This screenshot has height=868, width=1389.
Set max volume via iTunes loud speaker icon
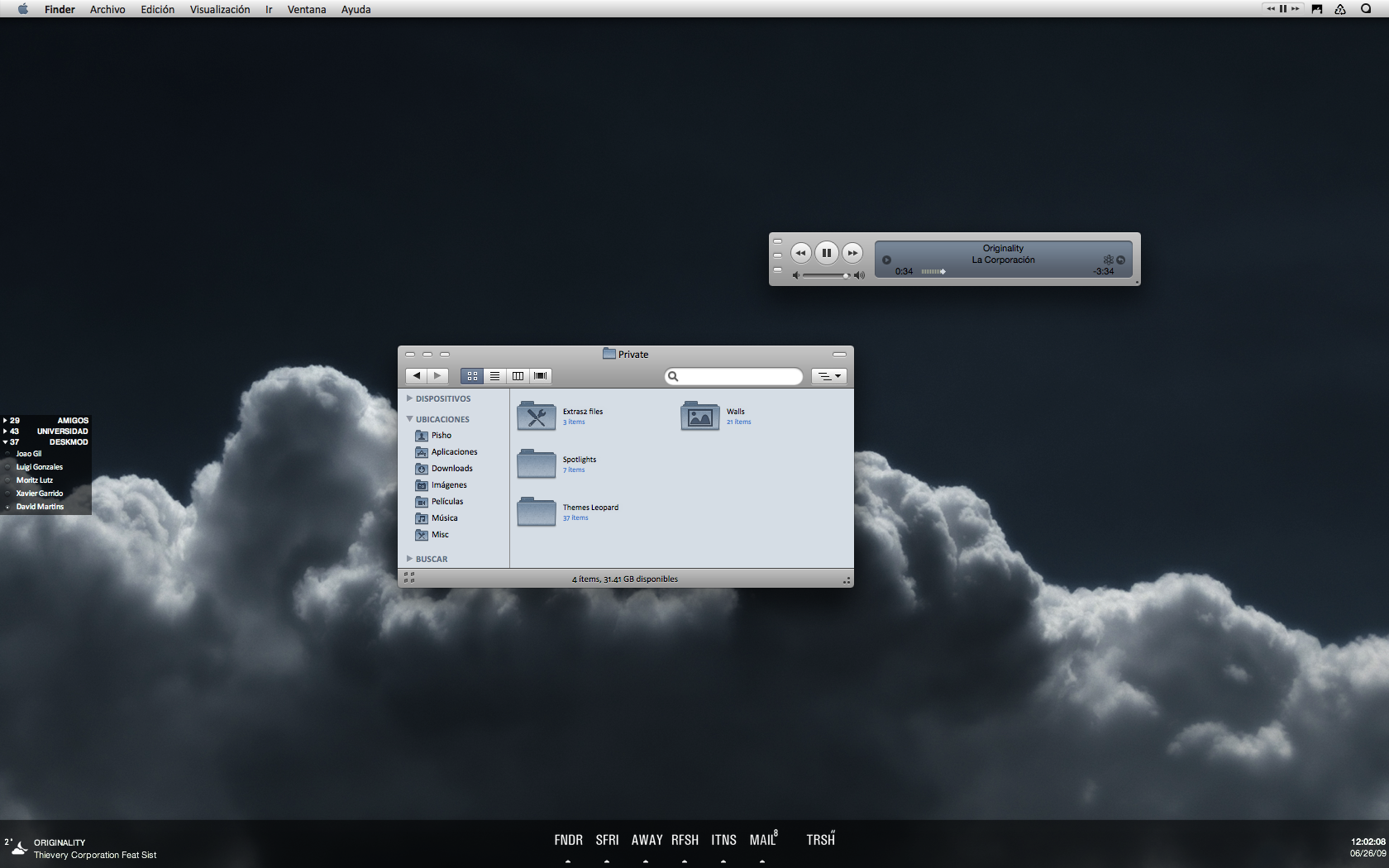click(x=859, y=276)
